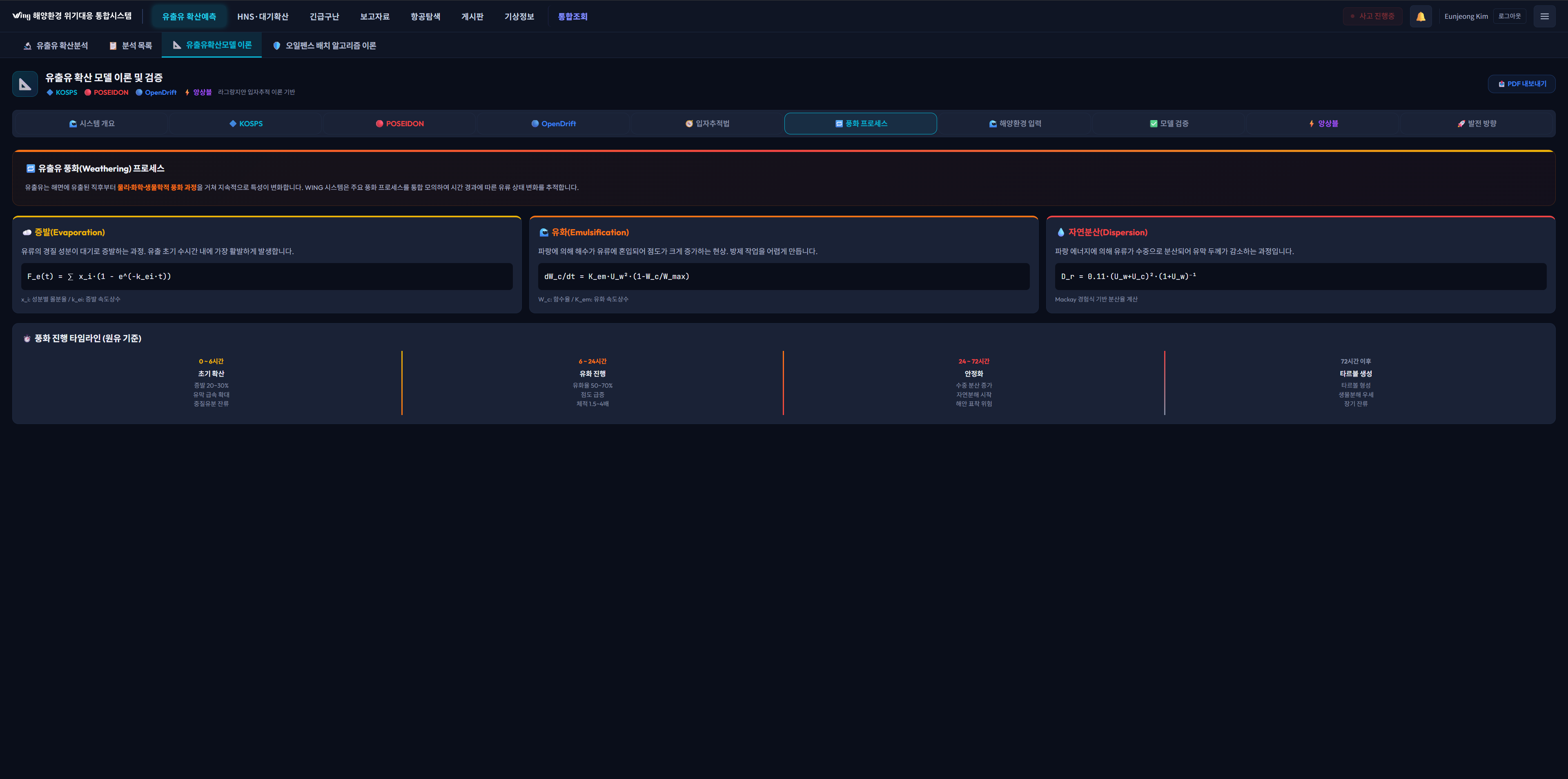1568x779 pixels.
Task: Open the hamburger menu icon
Action: (x=1544, y=16)
